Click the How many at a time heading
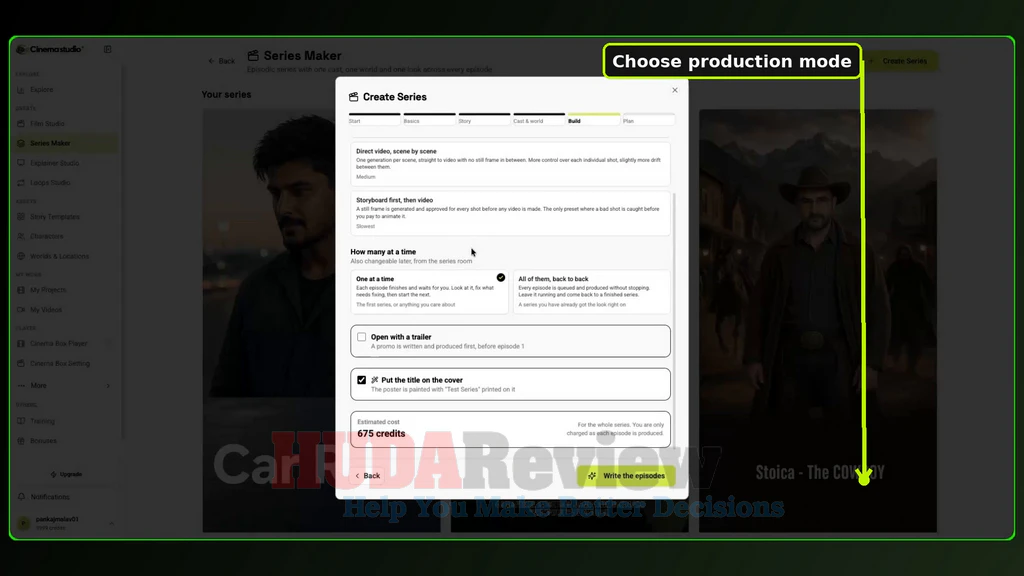1024x576 pixels. pos(383,251)
